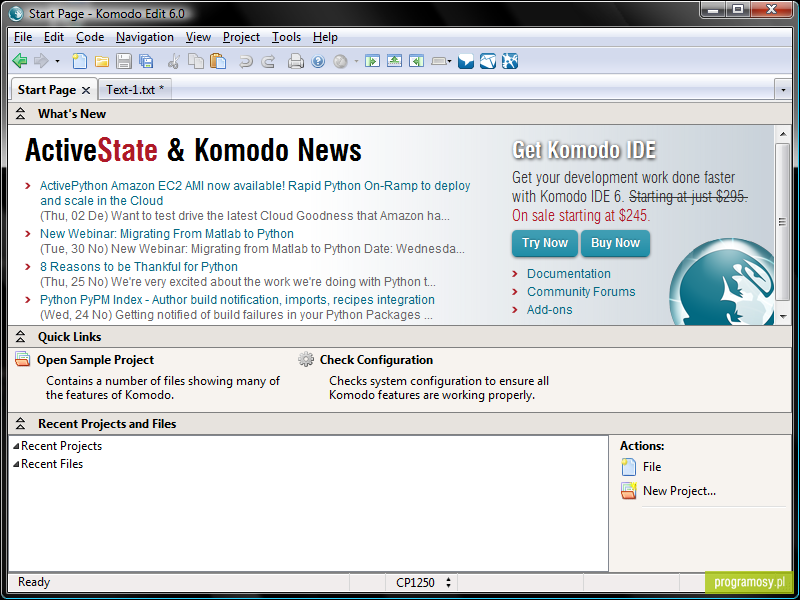Click the green Back arrow in toolbar
Image resolution: width=800 pixels, height=600 pixels.
coord(20,61)
